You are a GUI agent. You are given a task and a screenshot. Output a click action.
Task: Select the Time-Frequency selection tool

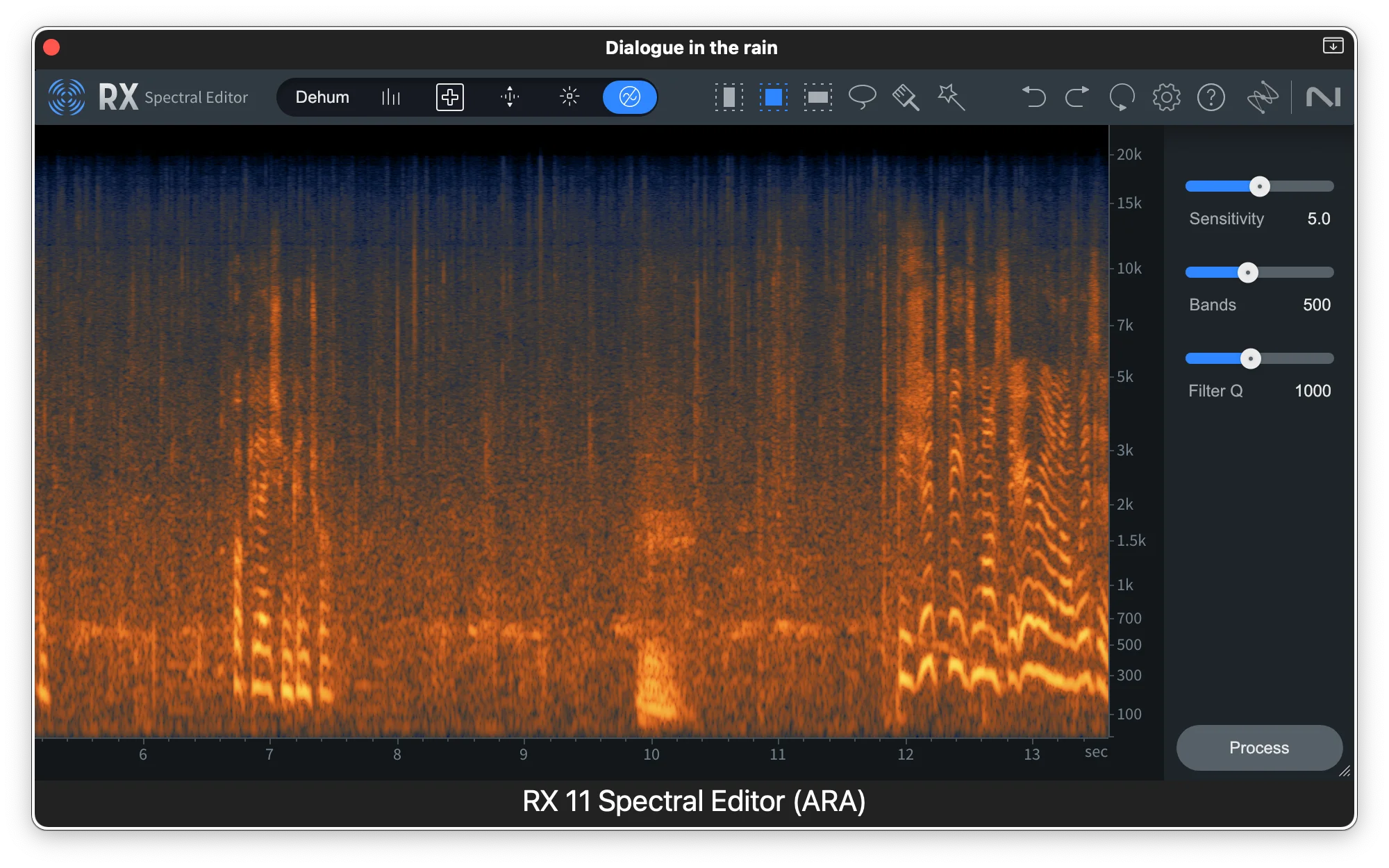(x=773, y=97)
